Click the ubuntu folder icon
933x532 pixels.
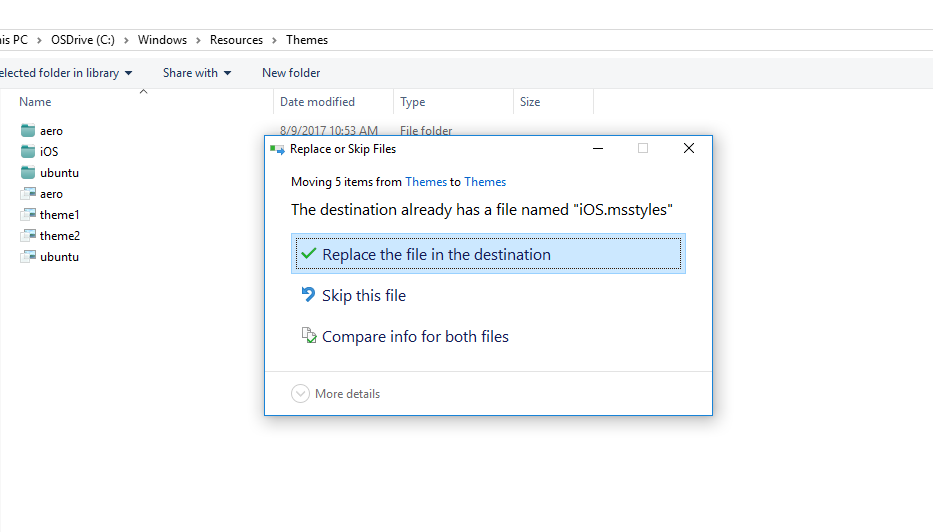click(27, 173)
